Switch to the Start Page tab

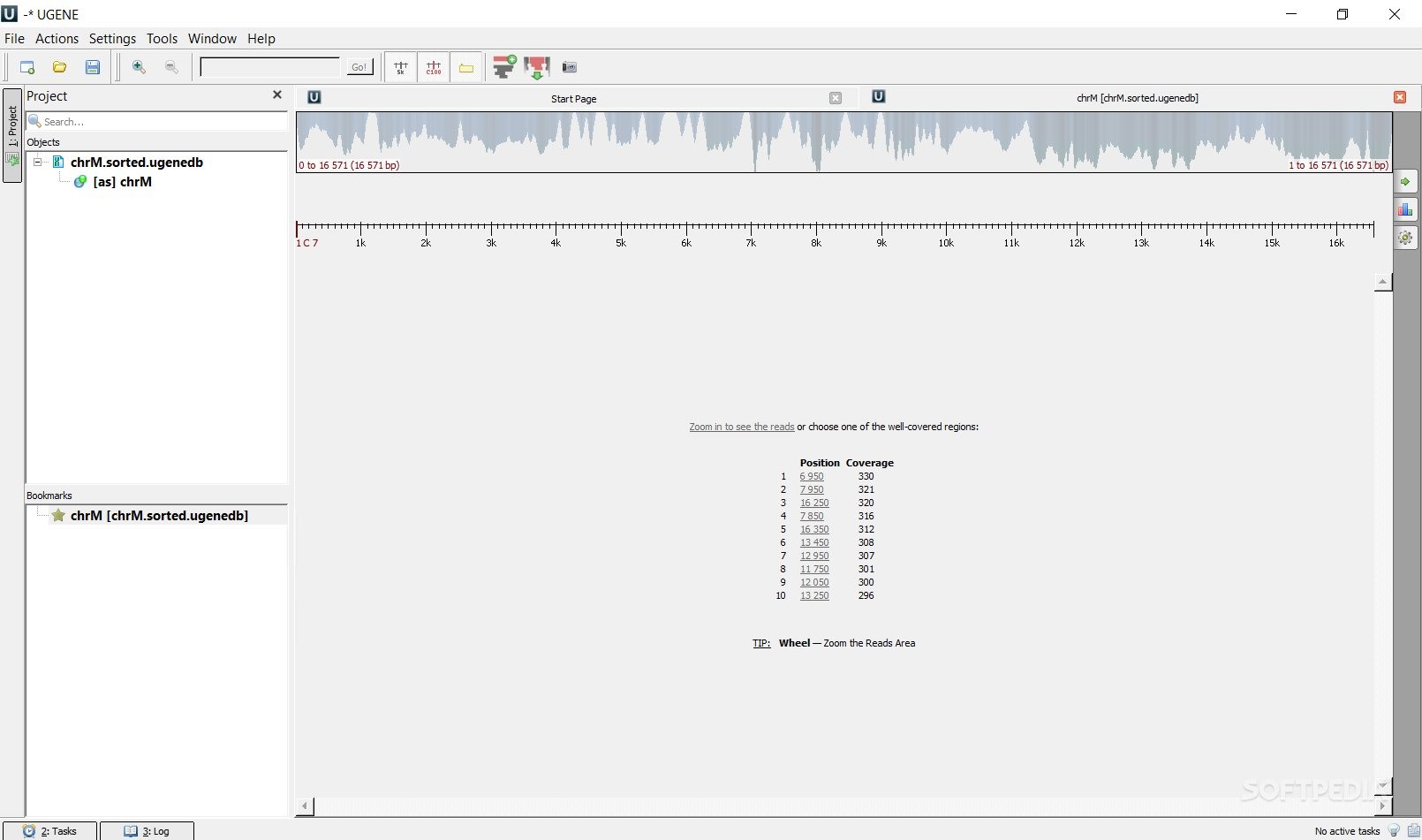[x=574, y=98]
